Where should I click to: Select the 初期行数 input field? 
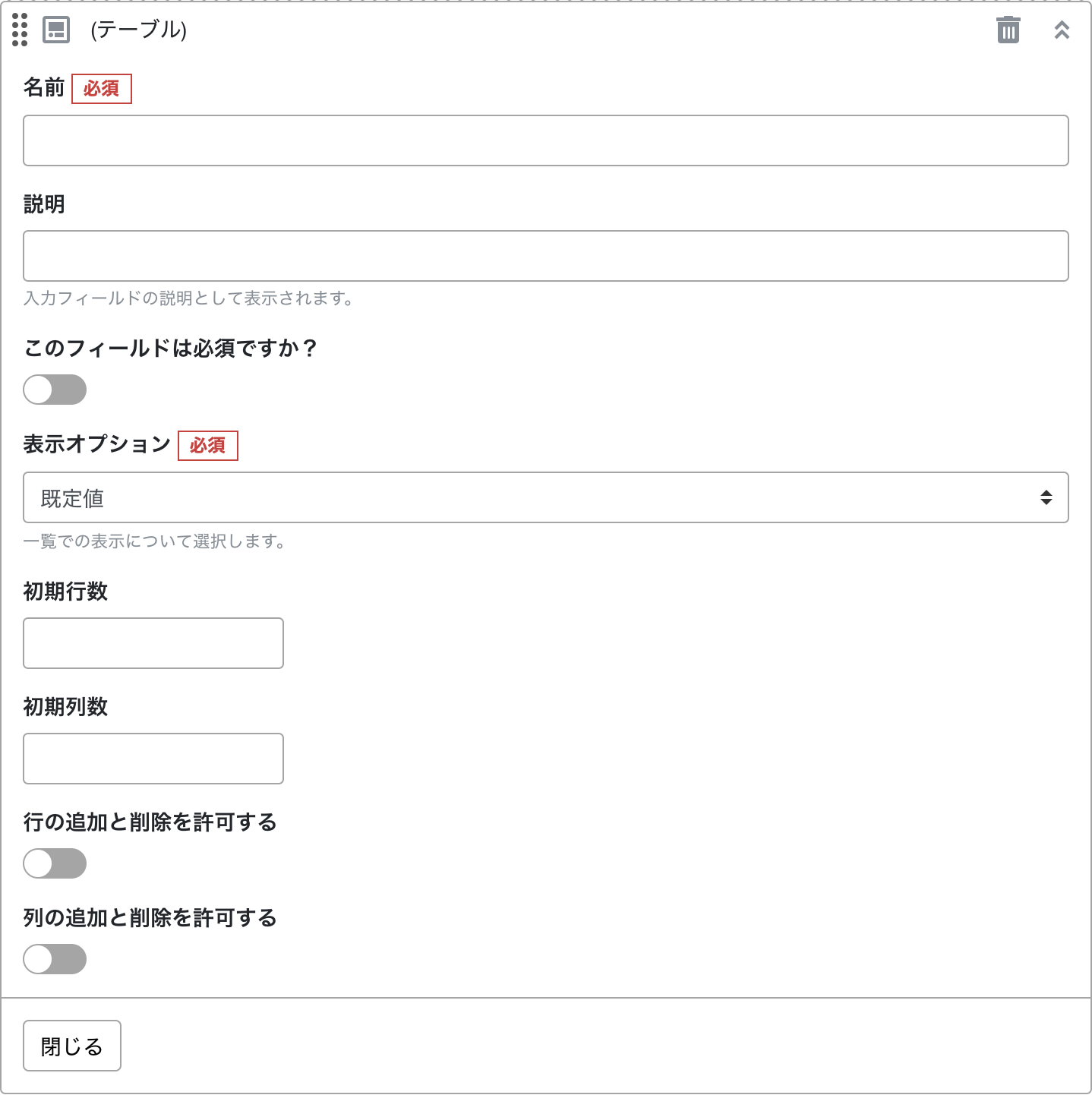point(153,643)
